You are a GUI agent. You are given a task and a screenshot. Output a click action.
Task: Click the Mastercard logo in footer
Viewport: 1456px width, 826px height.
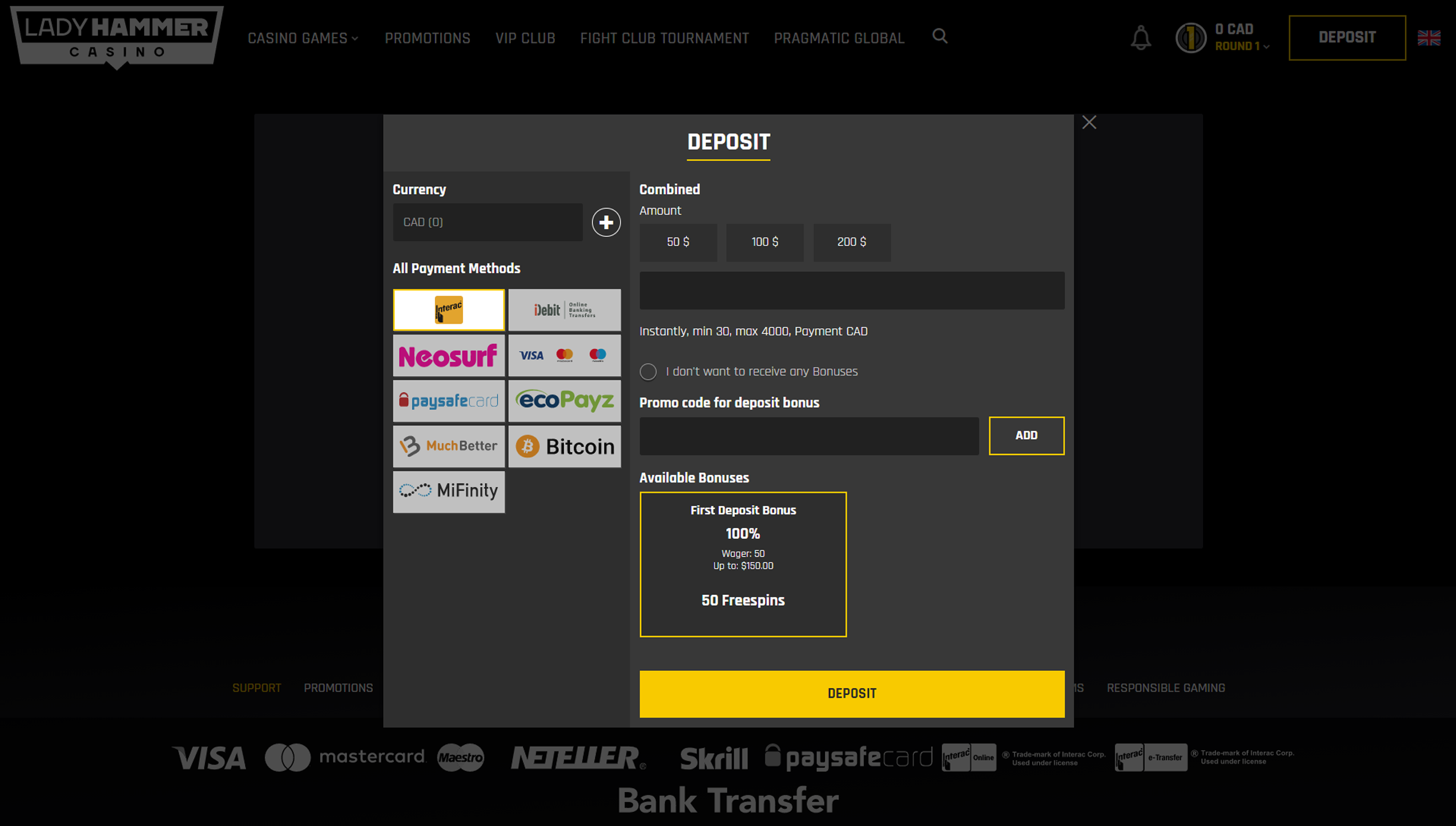click(x=345, y=757)
